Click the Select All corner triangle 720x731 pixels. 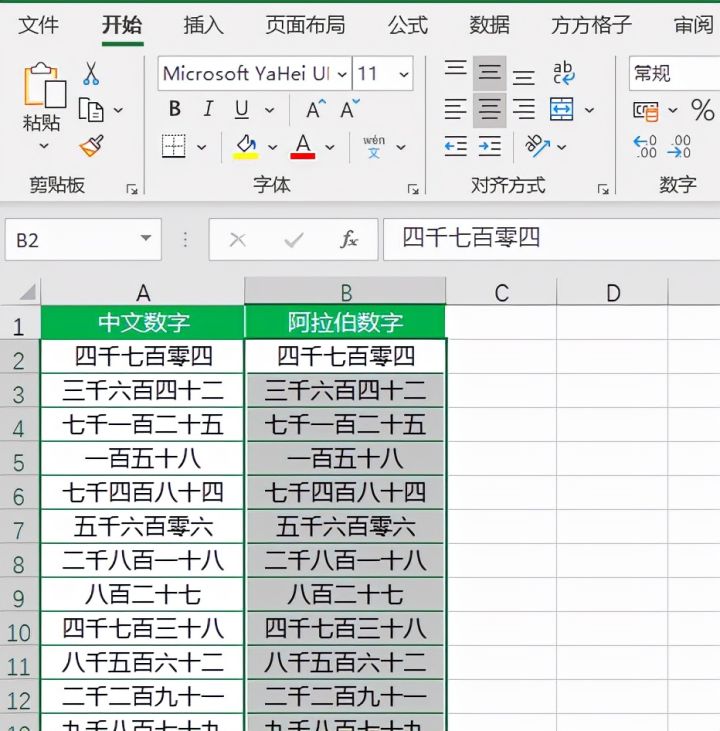click(x=27, y=293)
